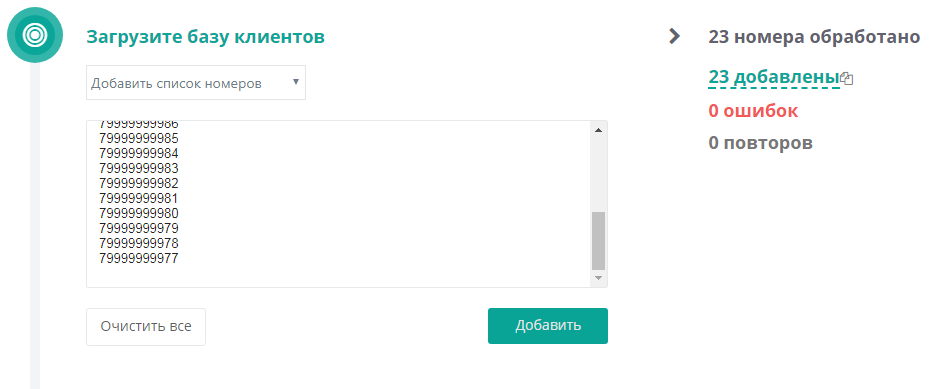Click the line 79999999981 in the textarea
The width and height of the screenshot is (944, 389).
(x=139, y=199)
